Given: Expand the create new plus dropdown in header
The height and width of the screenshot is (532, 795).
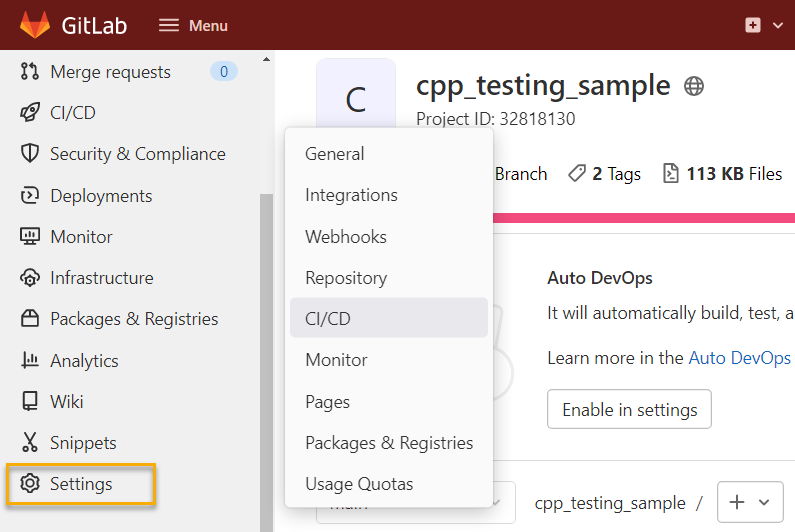Looking at the screenshot, I should 763,25.
